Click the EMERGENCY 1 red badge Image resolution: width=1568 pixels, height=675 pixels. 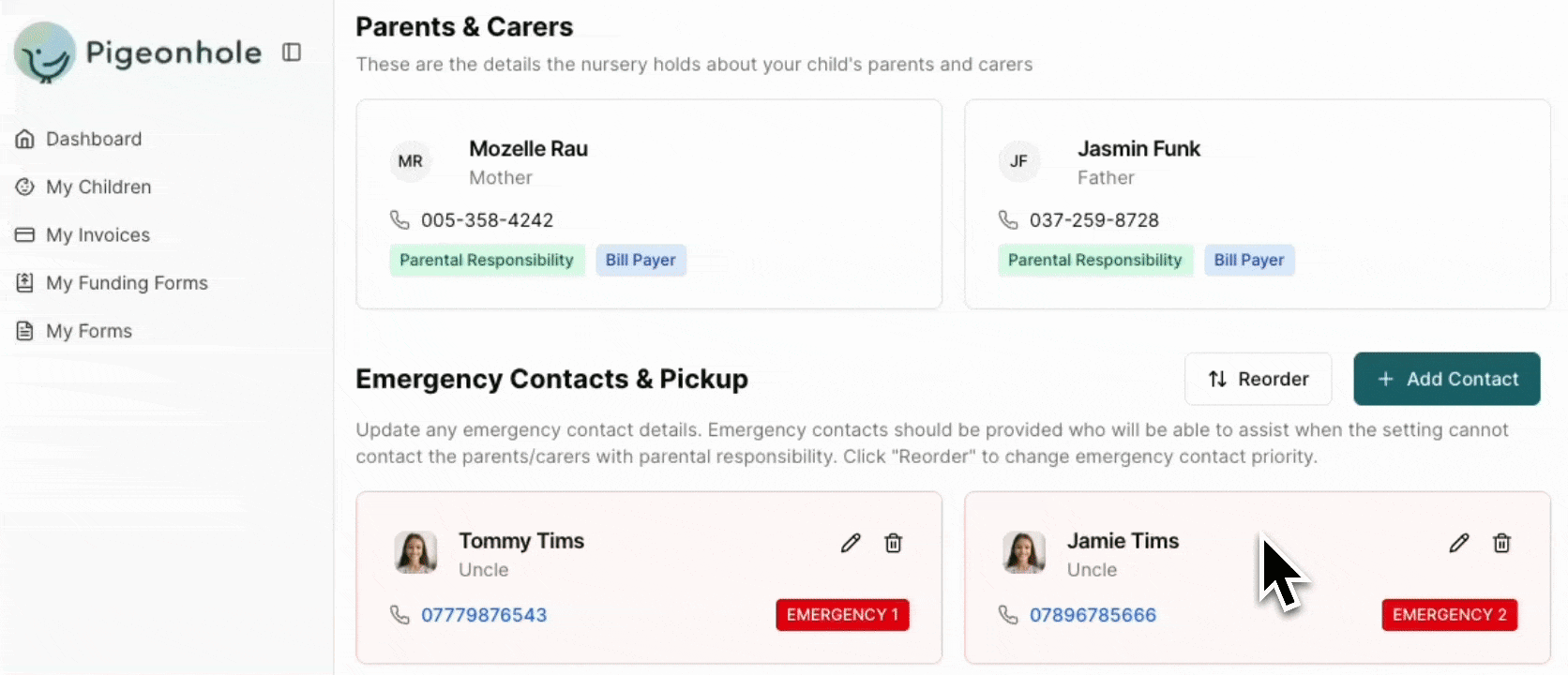[x=842, y=615]
